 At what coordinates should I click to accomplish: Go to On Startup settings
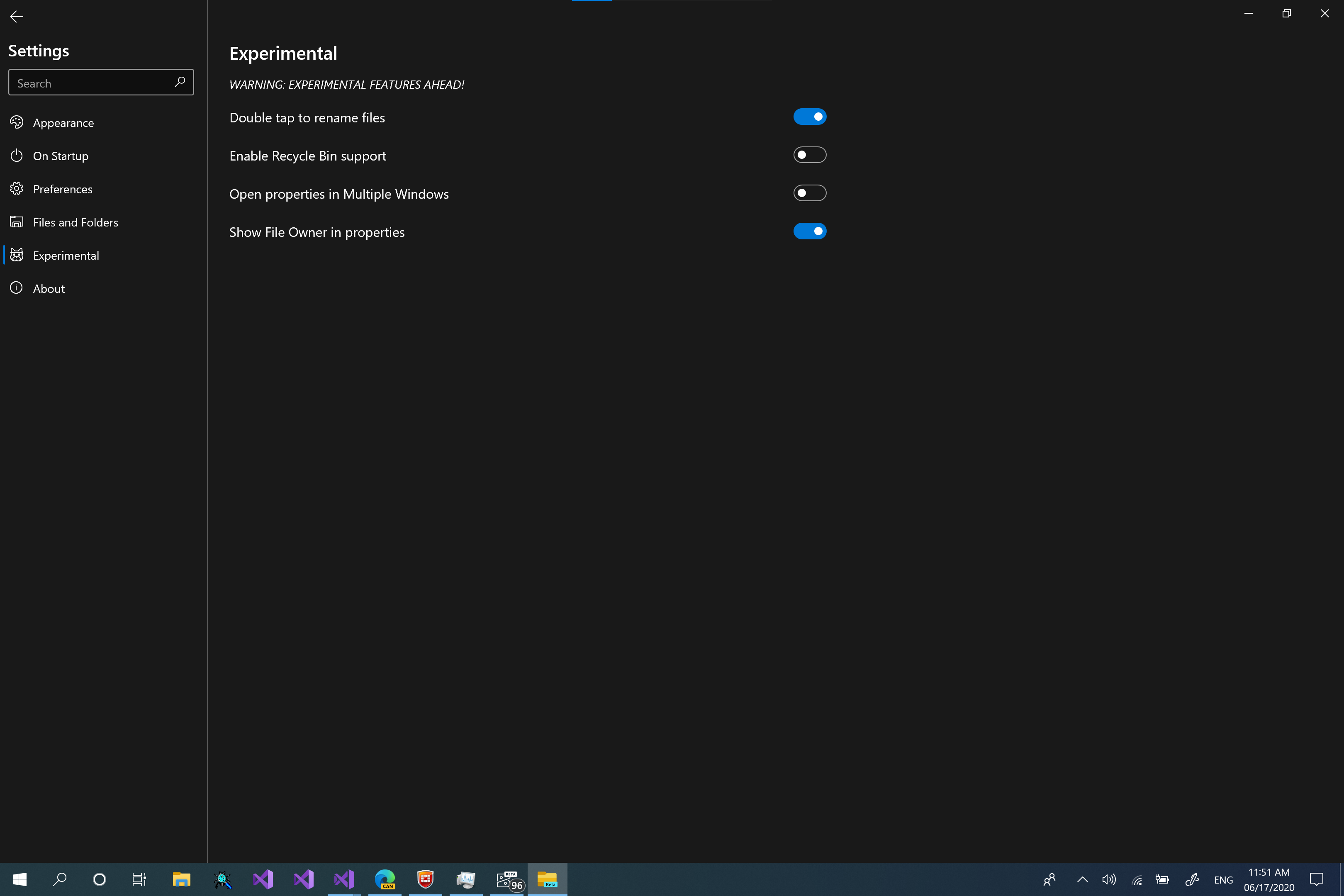point(103,156)
